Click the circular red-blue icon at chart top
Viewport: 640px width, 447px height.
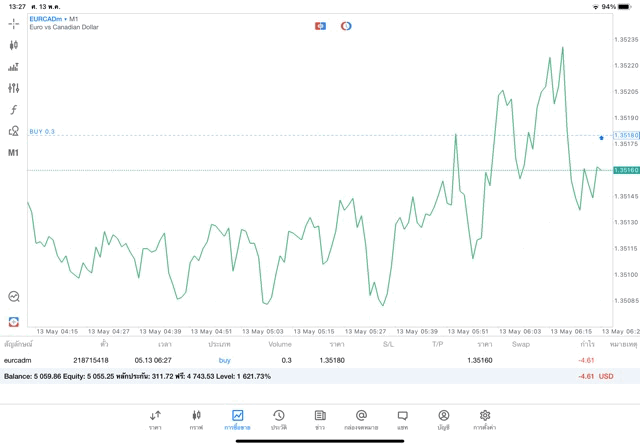click(346, 25)
